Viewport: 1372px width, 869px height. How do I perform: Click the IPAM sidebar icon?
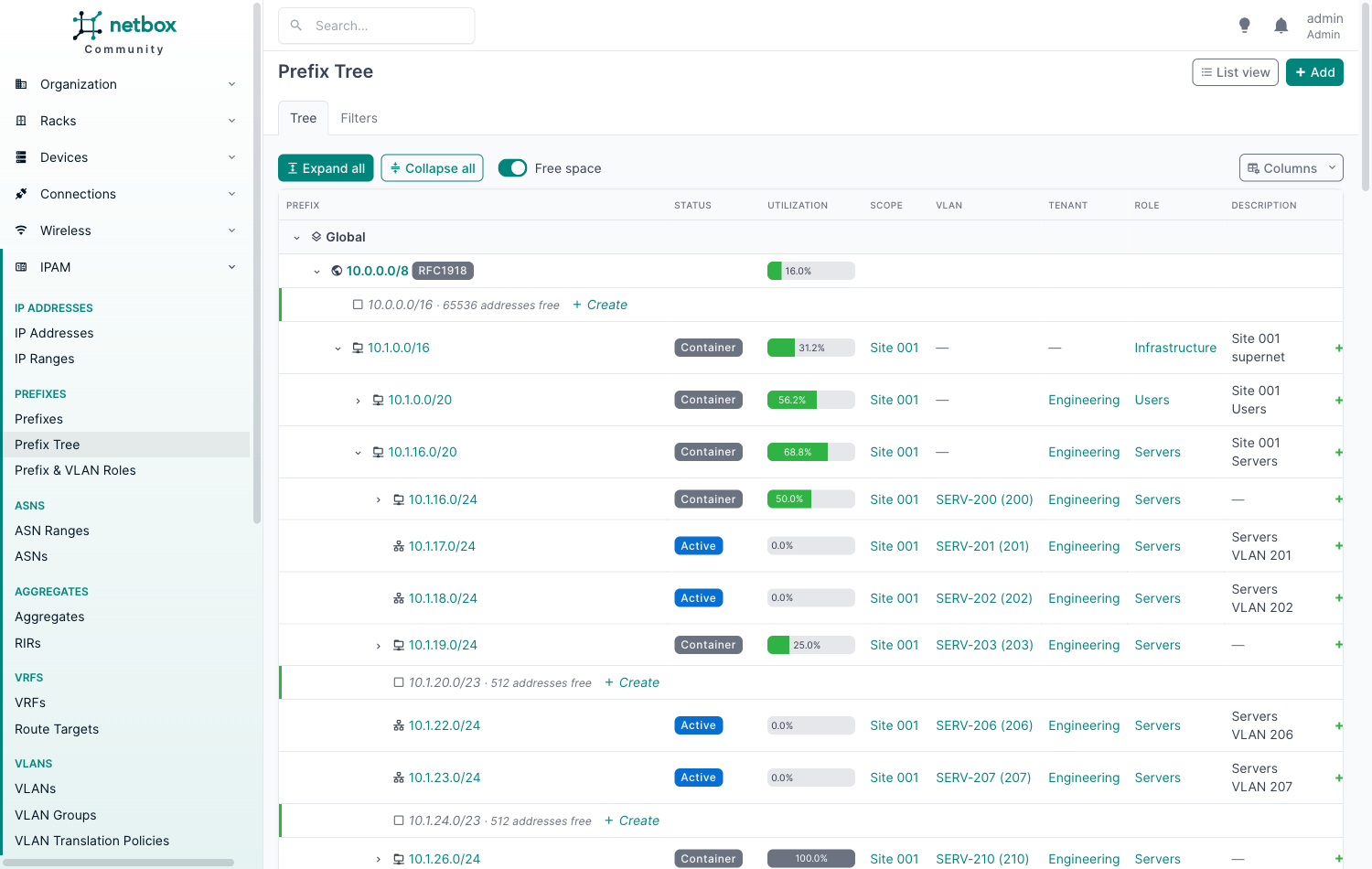click(x=21, y=267)
